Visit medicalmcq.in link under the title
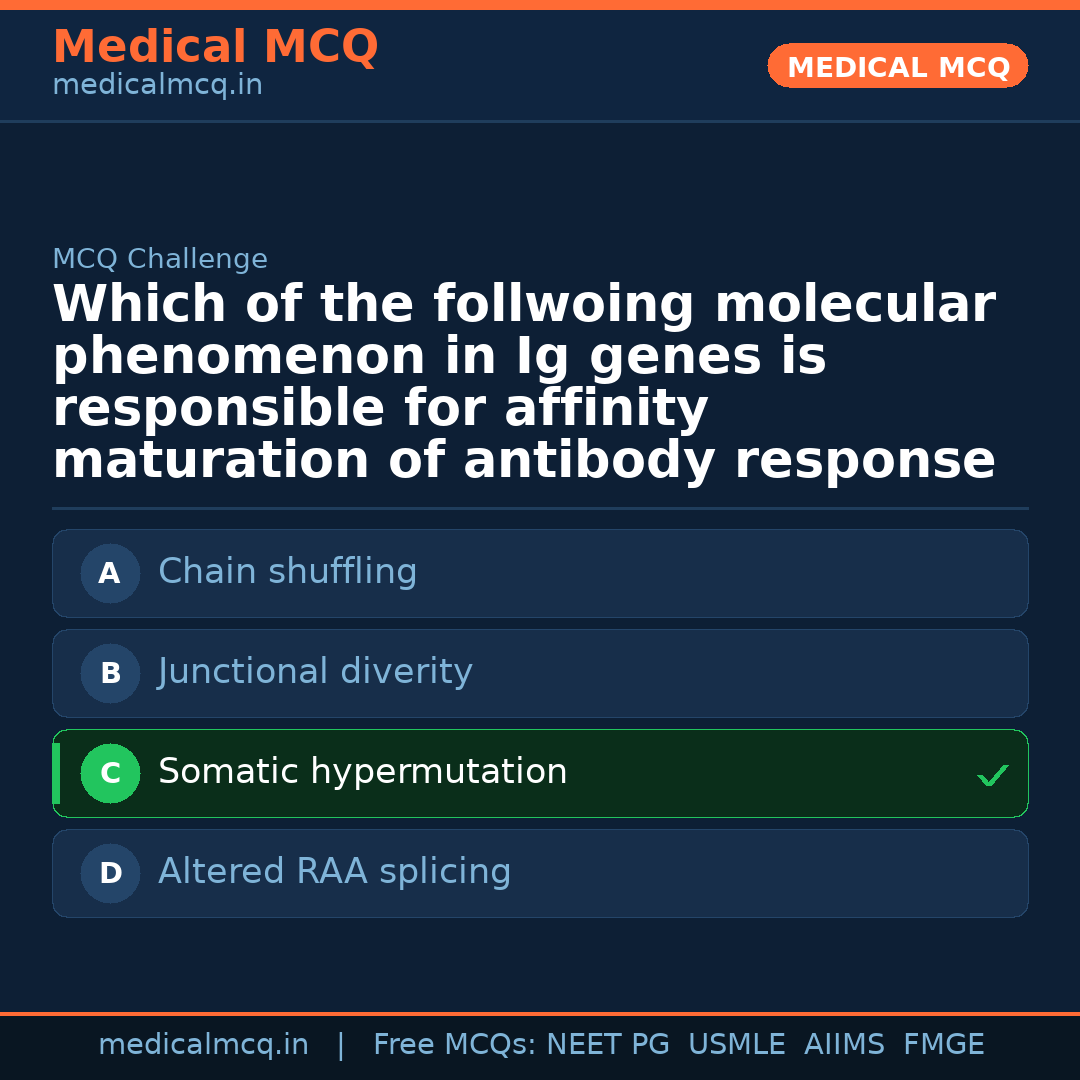Image resolution: width=1080 pixels, height=1080 pixels. (157, 86)
